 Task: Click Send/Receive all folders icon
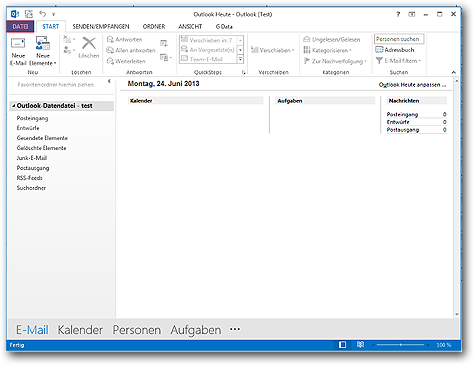pyautogui.click(x=29, y=14)
